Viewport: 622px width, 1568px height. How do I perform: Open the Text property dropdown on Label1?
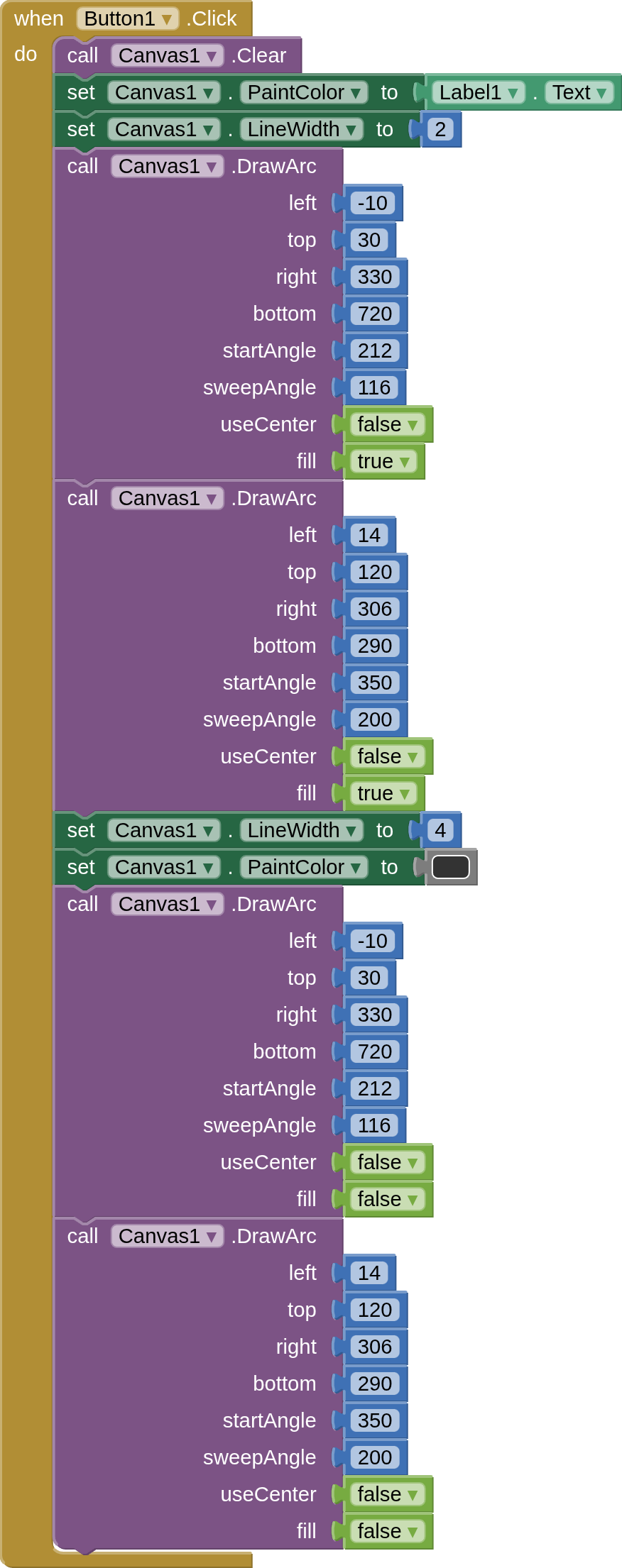point(601,93)
